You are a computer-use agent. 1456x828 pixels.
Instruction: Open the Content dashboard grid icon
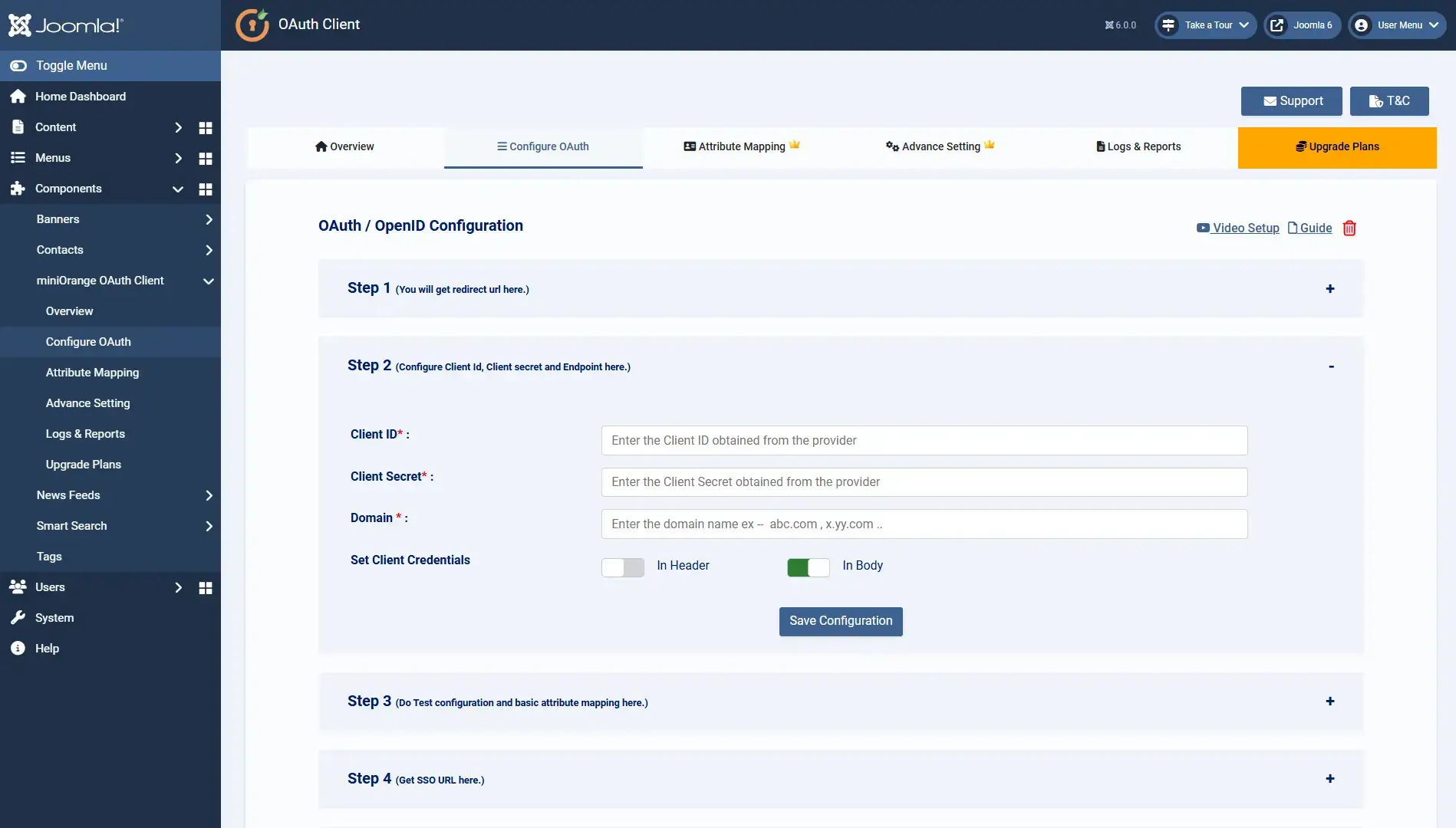coord(205,127)
